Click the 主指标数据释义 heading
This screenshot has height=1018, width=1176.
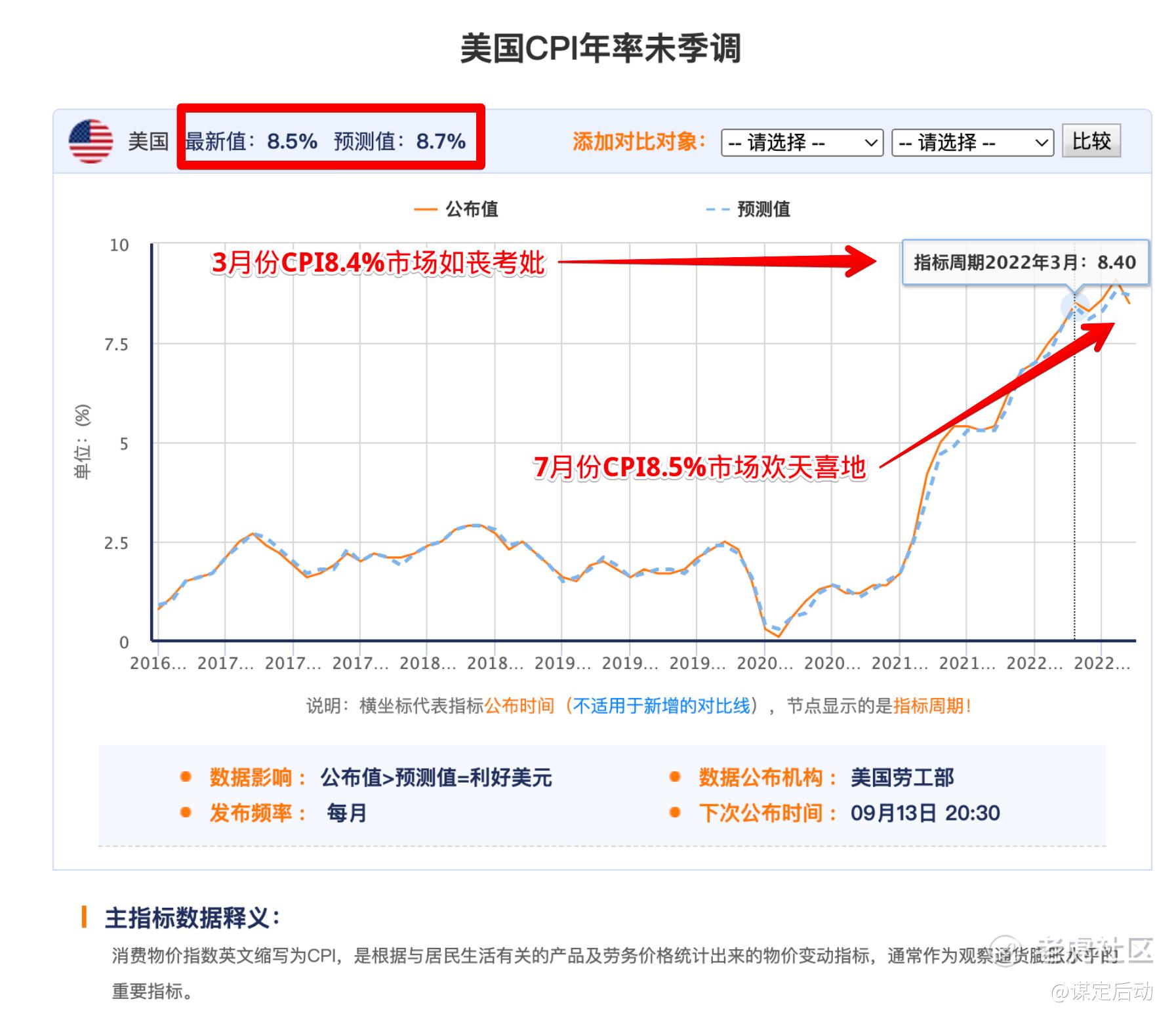tap(192, 917)
